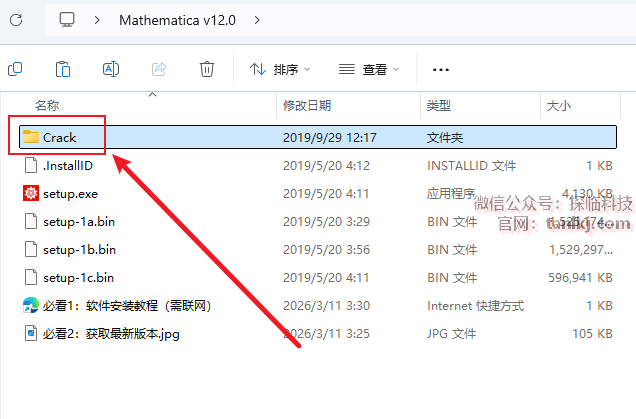
Task: Select the setup-1a.bin file icon
Action: pos(31,221)
